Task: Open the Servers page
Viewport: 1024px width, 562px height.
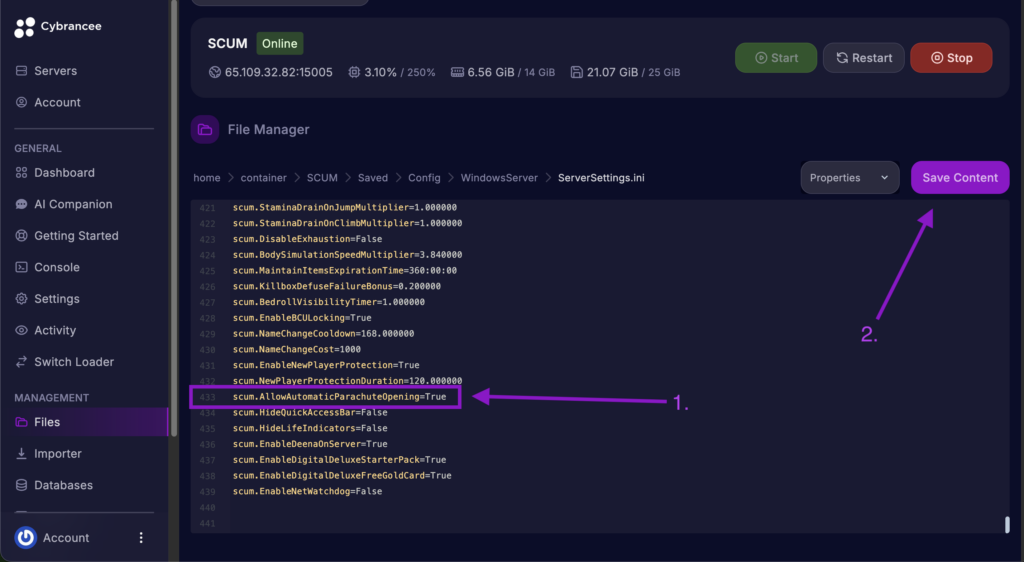Action: tap(56, 70)
